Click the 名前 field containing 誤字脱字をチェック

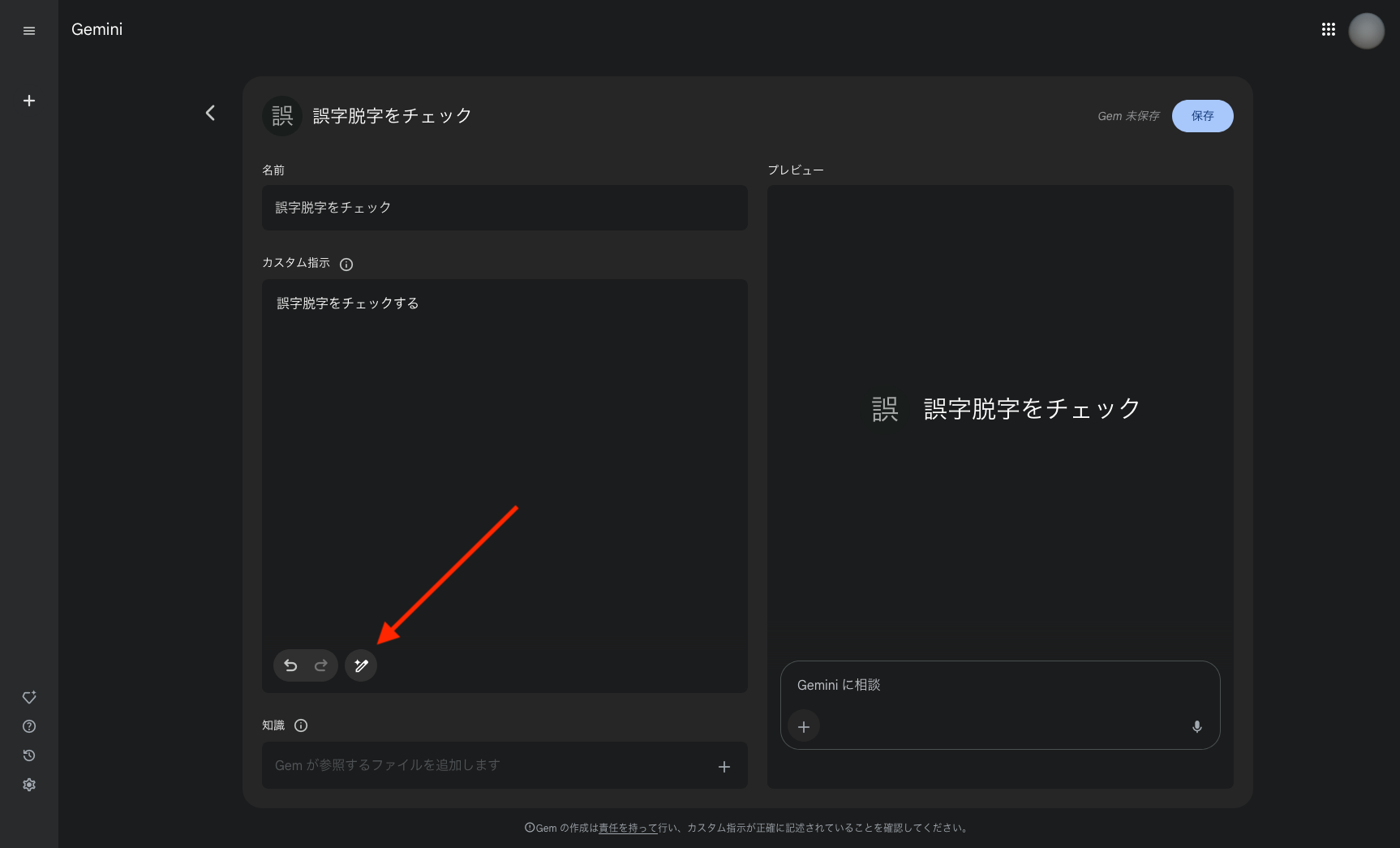[x=505, y=208]
